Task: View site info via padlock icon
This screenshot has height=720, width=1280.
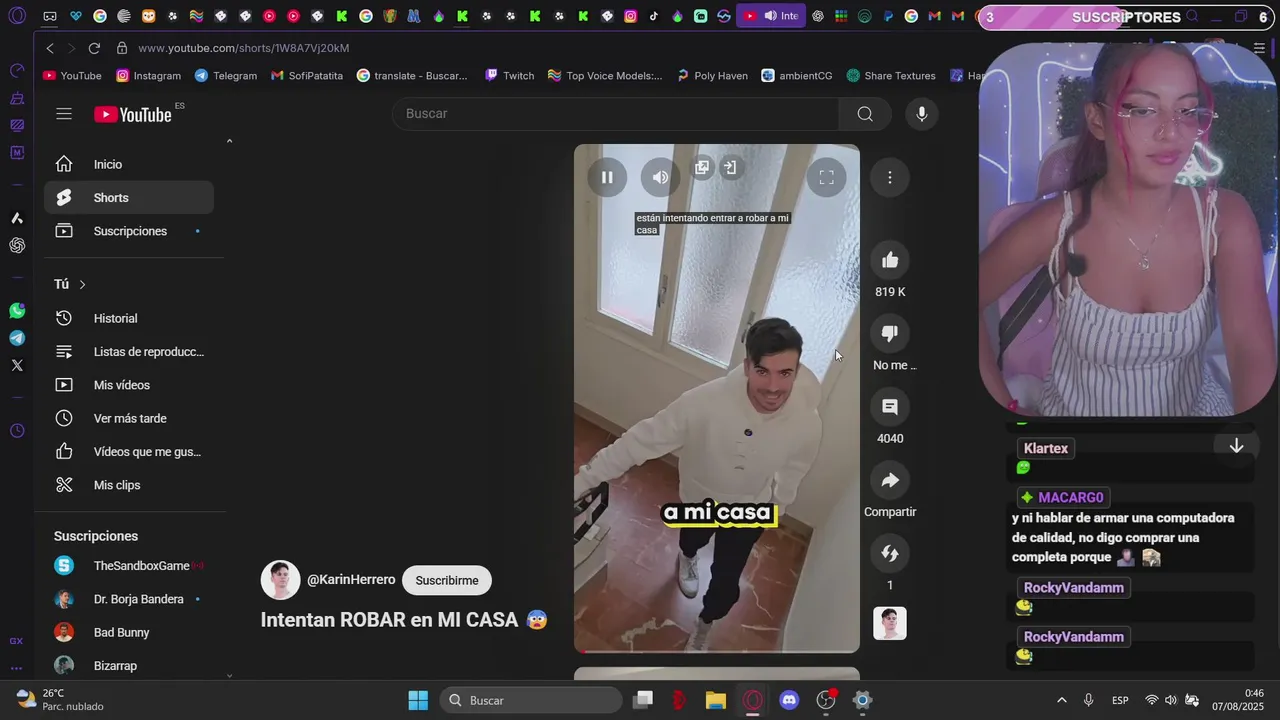Action: (121, 48)
